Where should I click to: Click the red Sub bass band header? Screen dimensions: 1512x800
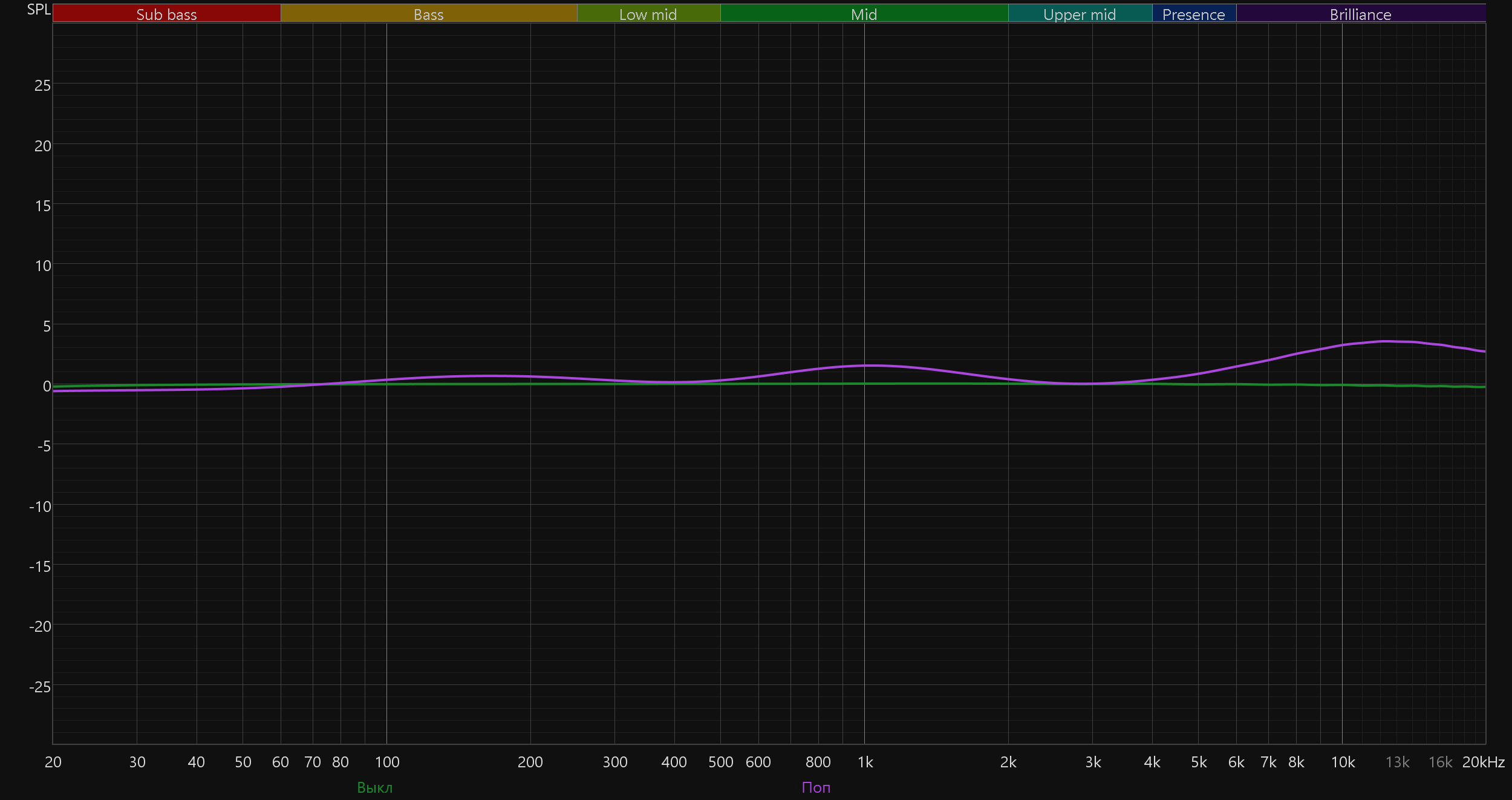point(166,14)
